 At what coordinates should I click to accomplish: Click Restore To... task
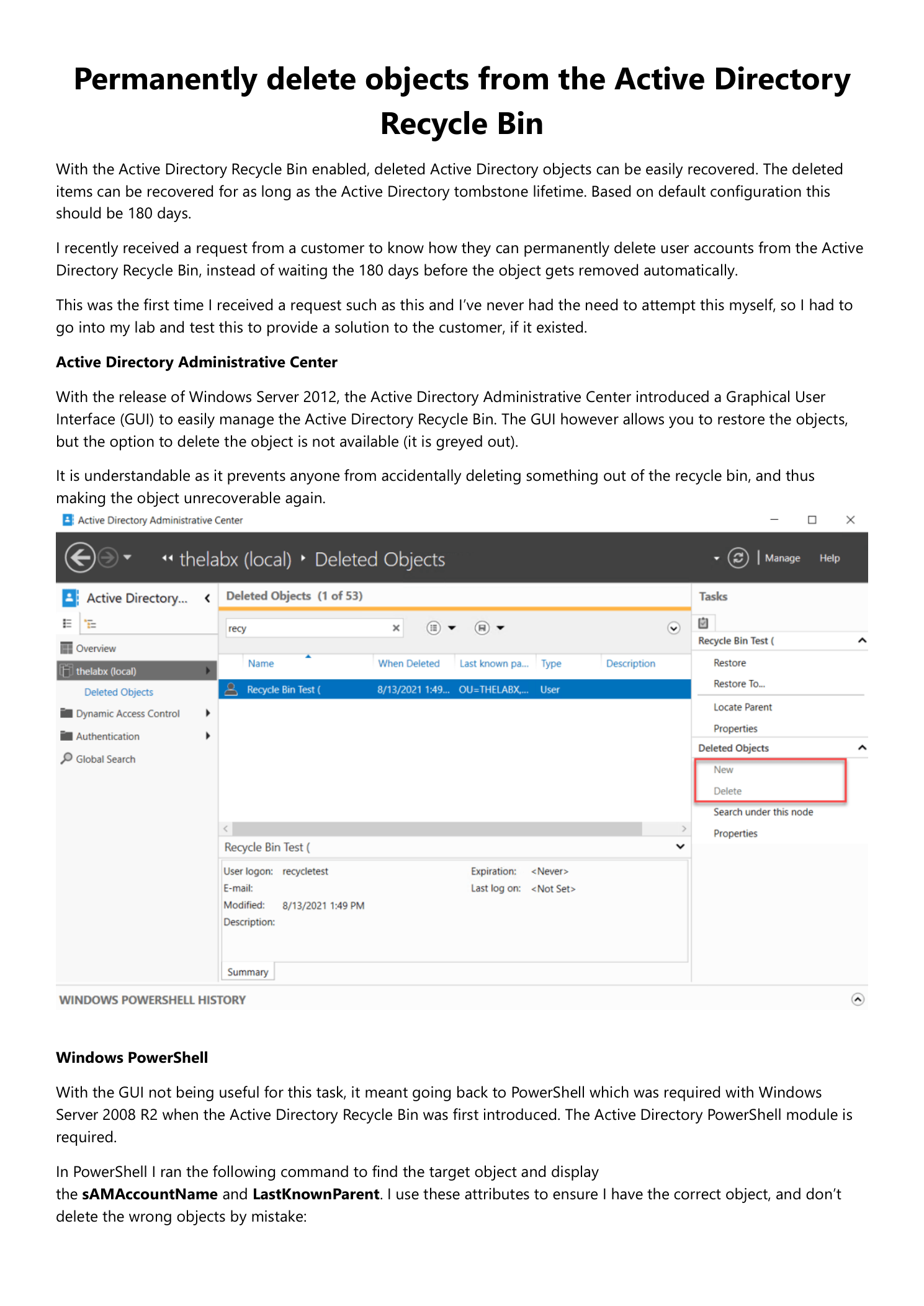[x=739, y=684]
